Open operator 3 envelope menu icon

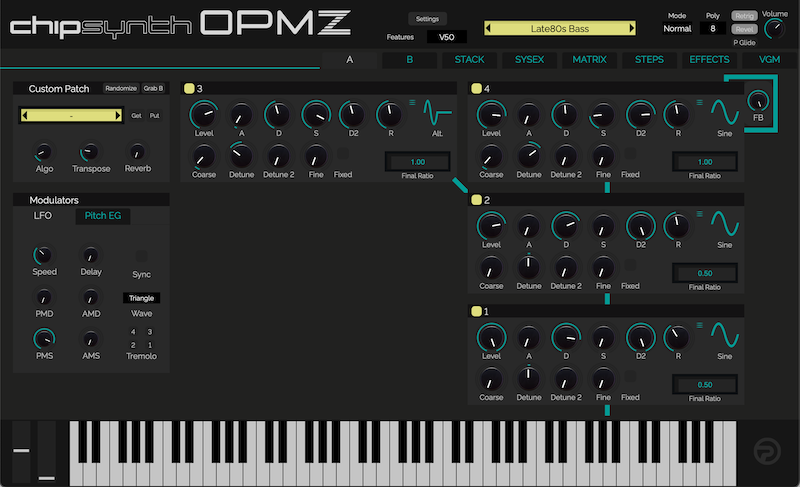tap(412, 102)
